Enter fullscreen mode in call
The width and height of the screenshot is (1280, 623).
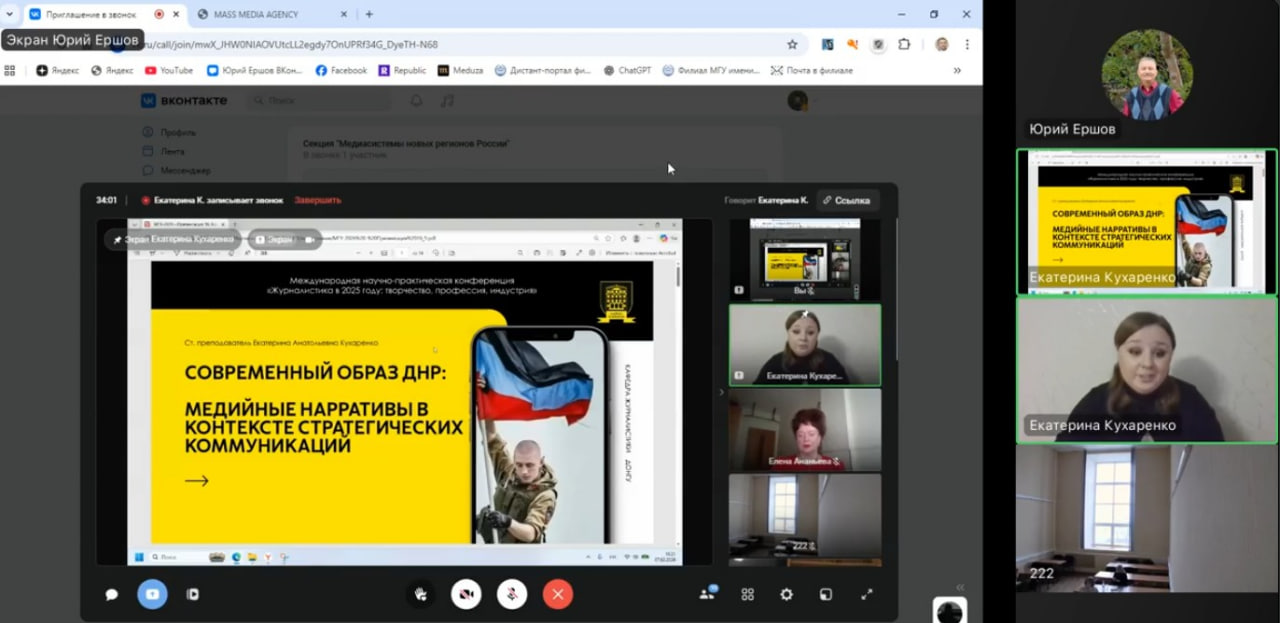pos(866,594)
